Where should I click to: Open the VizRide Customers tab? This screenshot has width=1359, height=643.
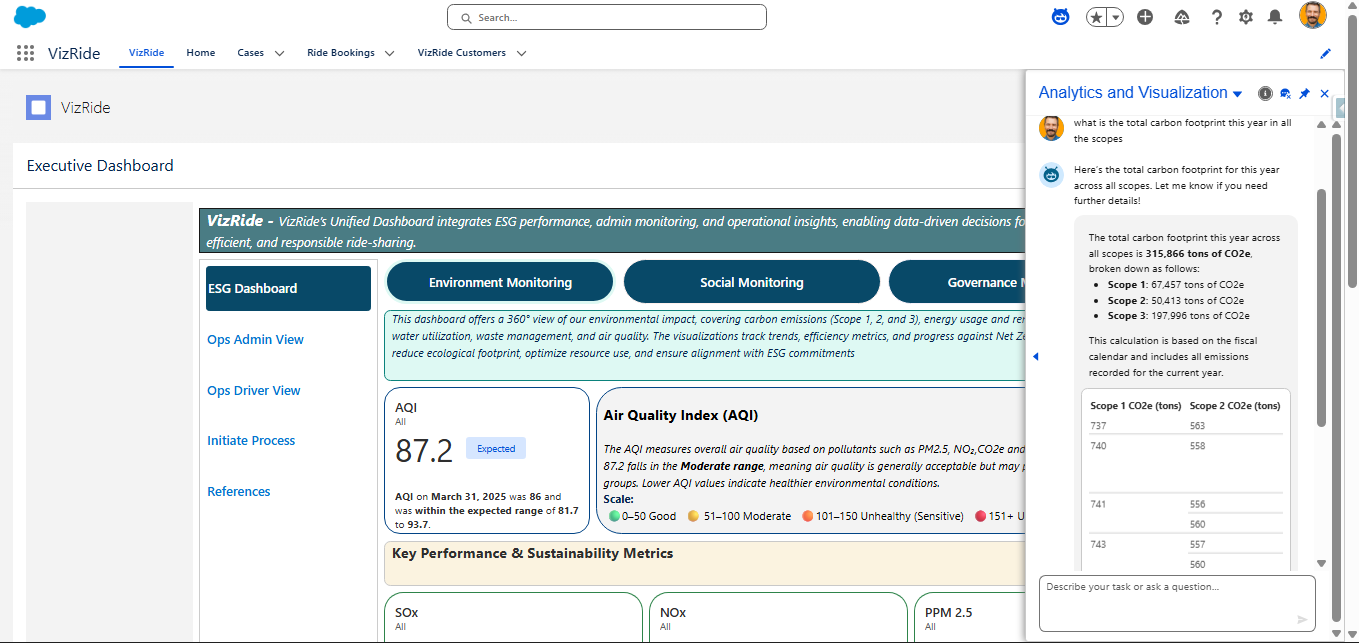point(462,53)
